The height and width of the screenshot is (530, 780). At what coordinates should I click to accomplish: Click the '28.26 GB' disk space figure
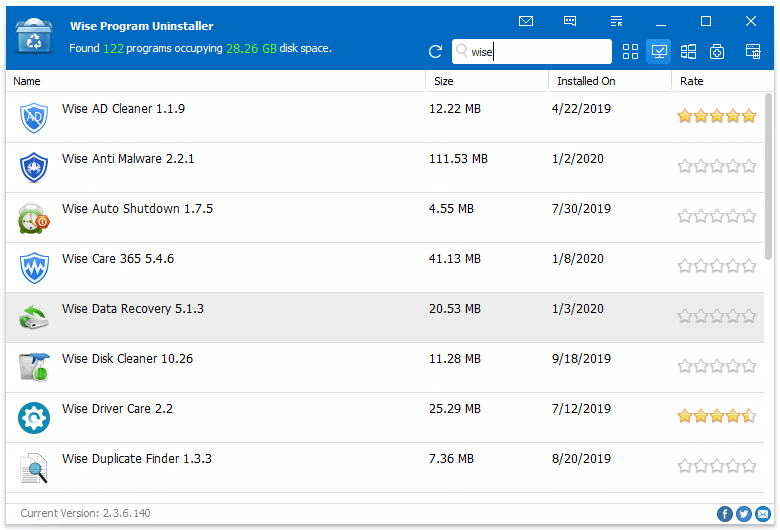[251, 48]
